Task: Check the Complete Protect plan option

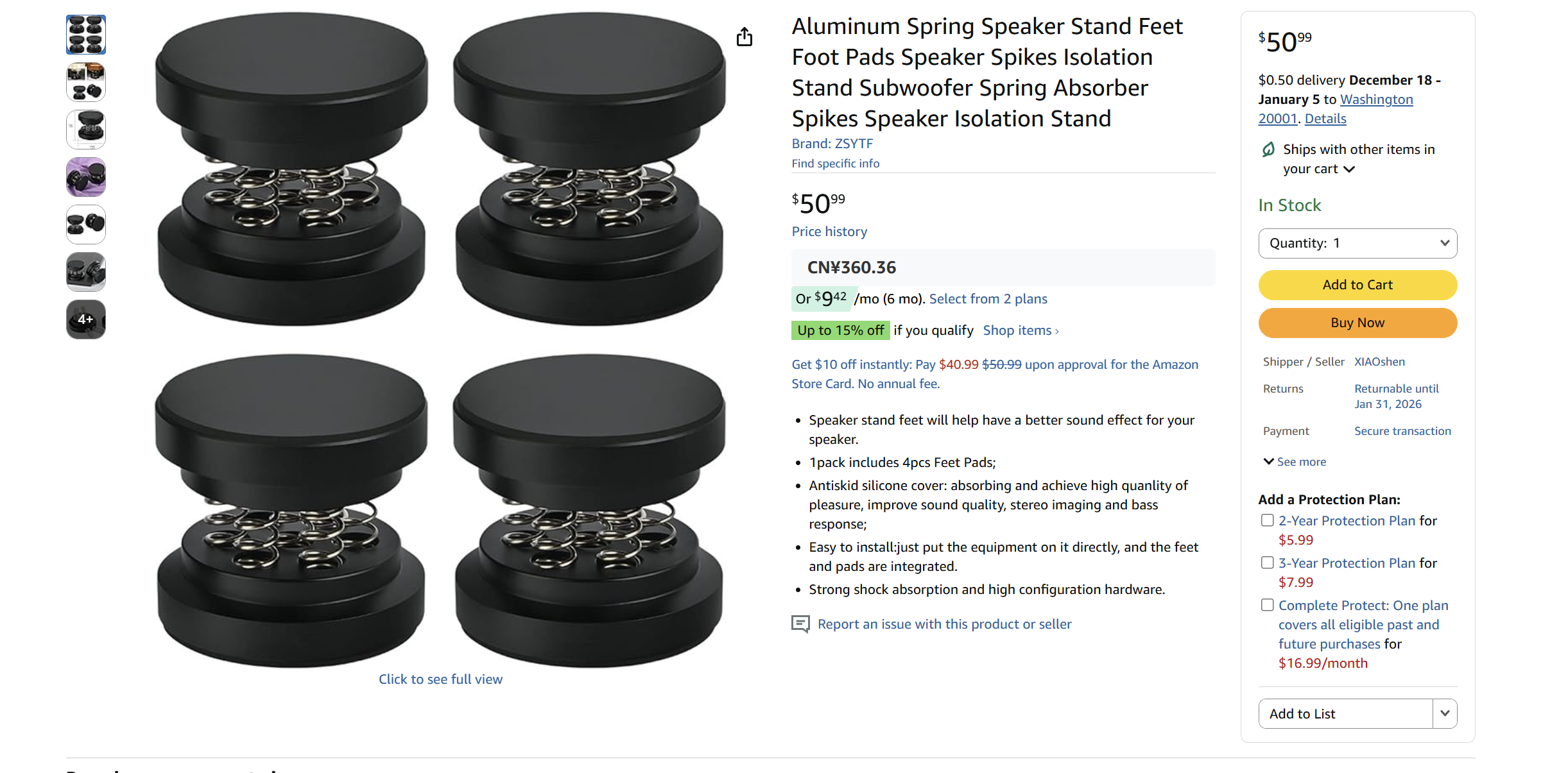Action: 1267,604
